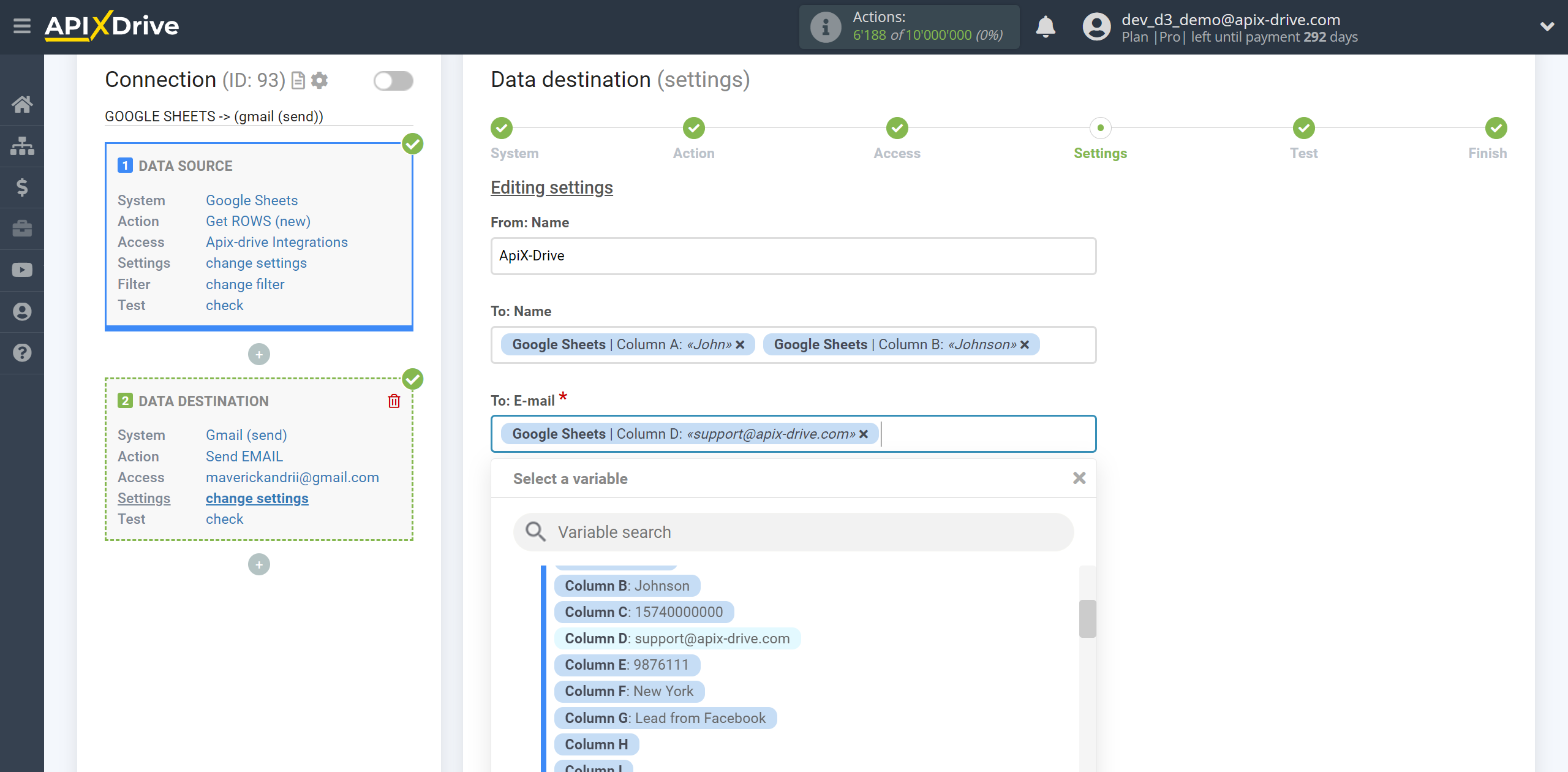Click the search magnifier icon
The image size is (1568, 772).
tap(535, 532)
